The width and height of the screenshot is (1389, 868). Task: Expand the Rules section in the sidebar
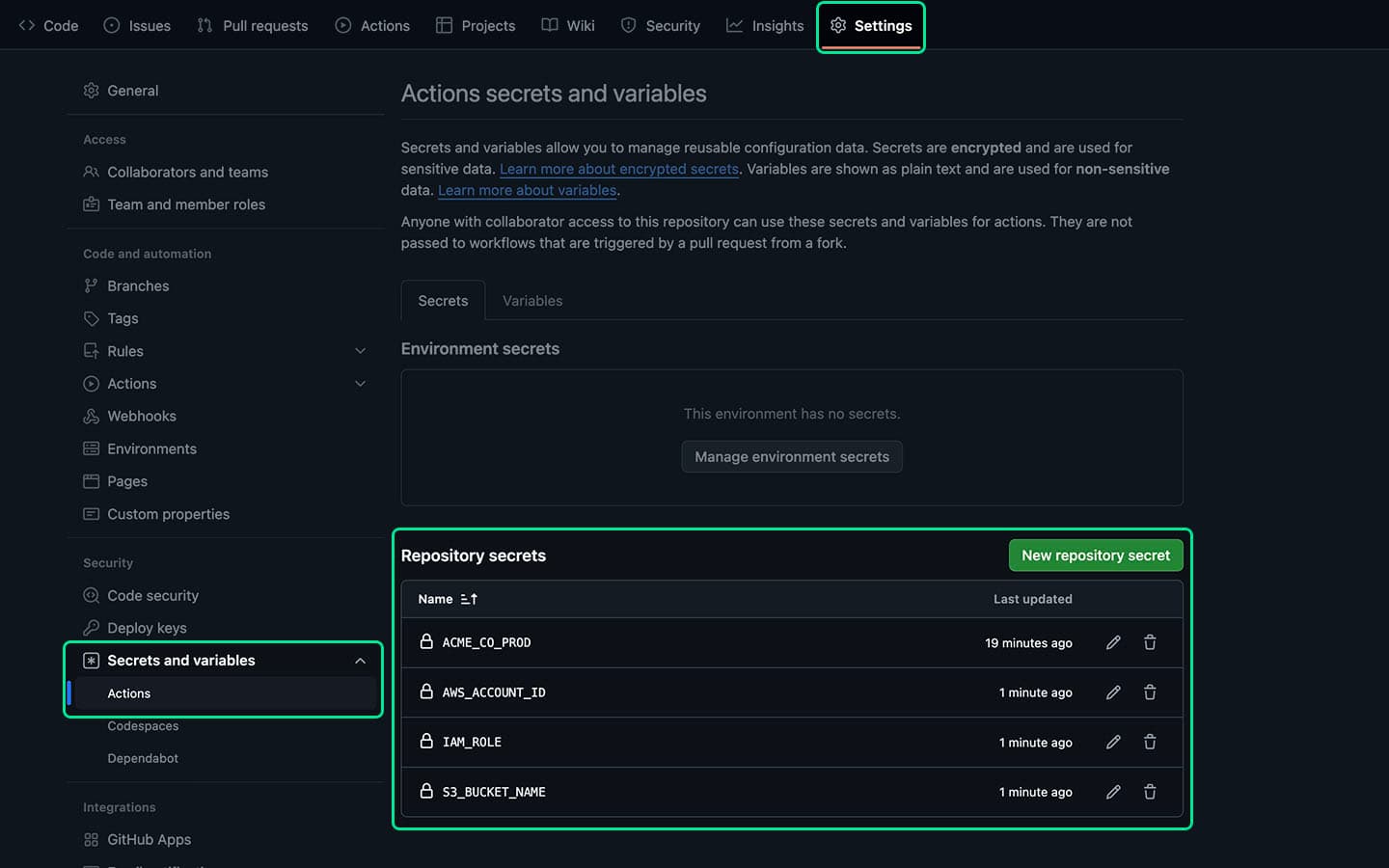[x=360, y=350]
